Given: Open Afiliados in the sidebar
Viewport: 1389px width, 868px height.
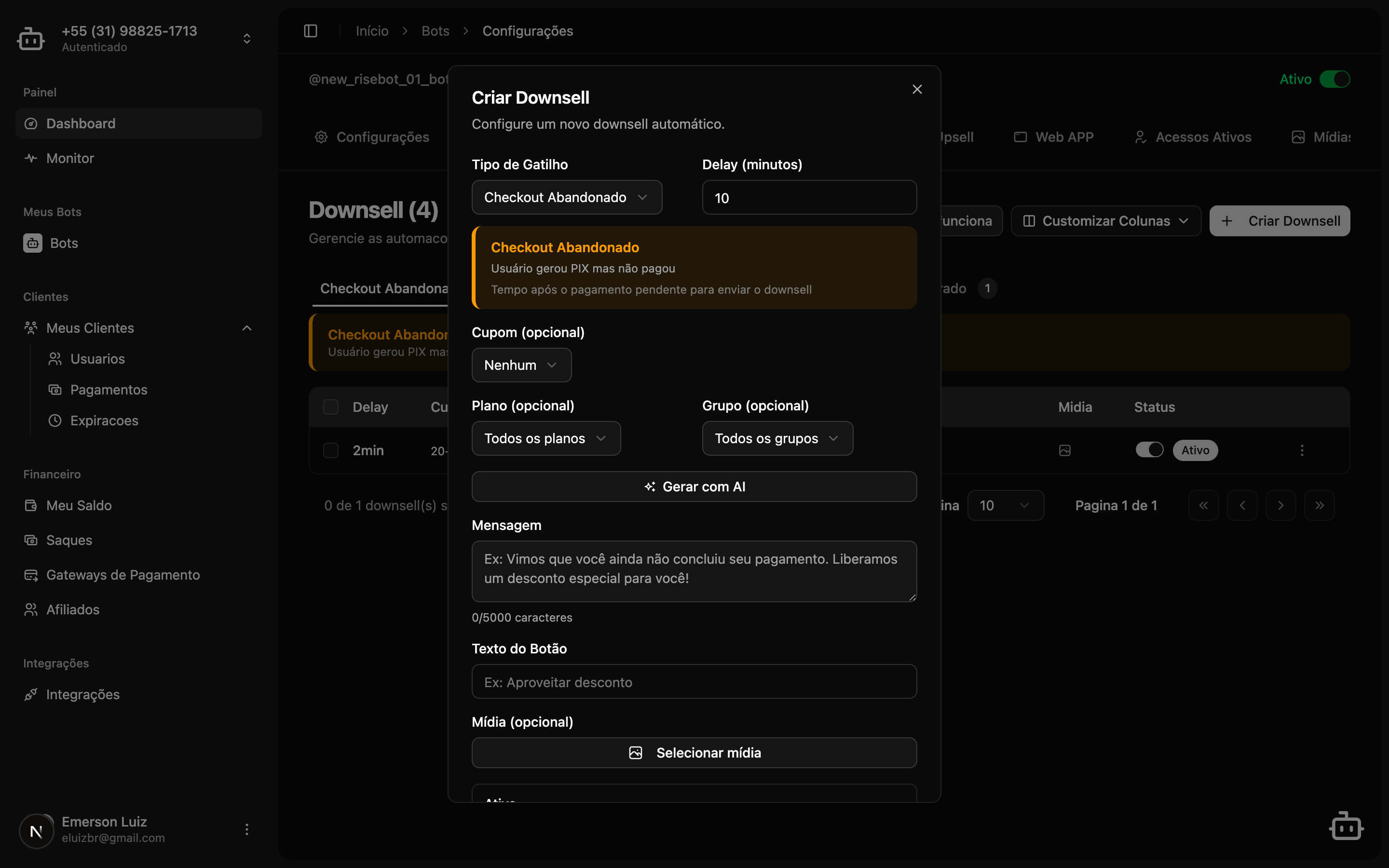Looking at the screenshot, I should [x=139, y=609].
